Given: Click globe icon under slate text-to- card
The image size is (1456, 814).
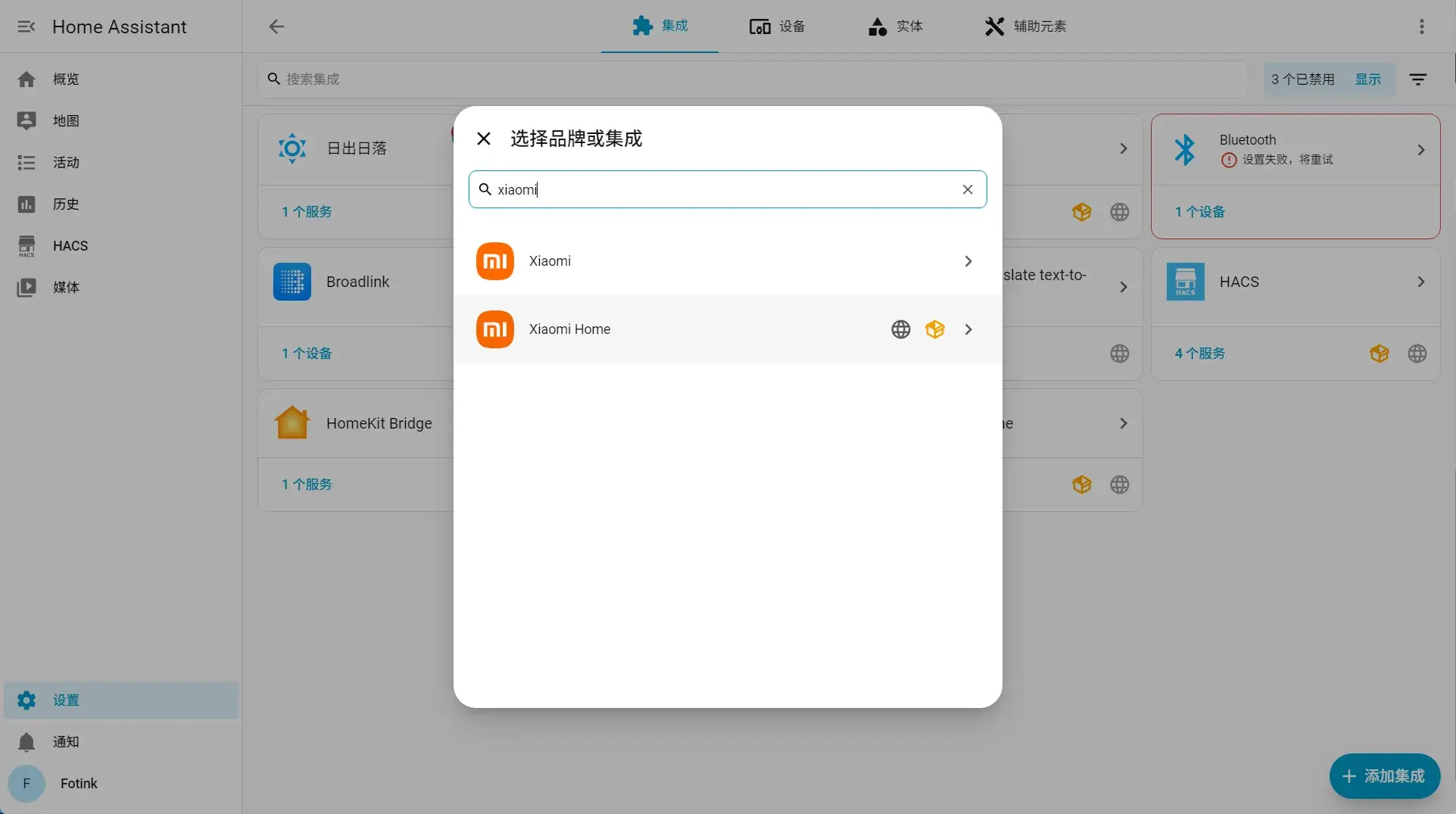Looking at the screenshot, I should pyautogui.click(x=1120, y=354).
